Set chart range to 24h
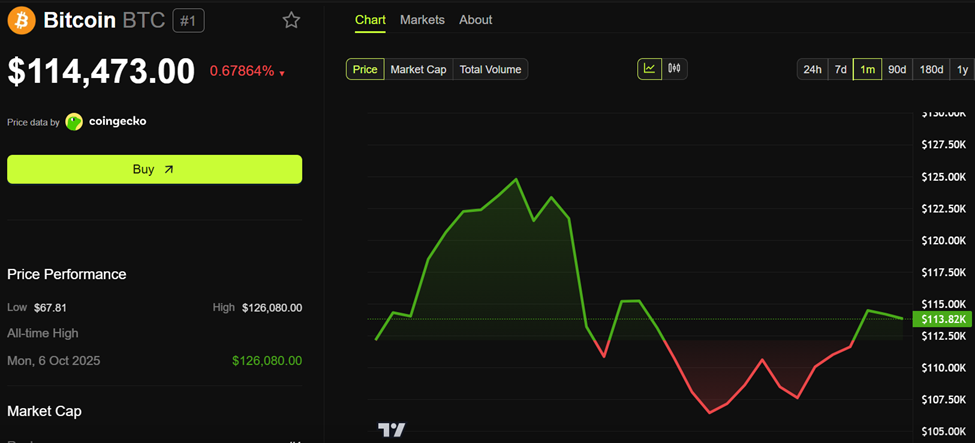The height and width of the screenshot is (443, 975). pos(812,69)
